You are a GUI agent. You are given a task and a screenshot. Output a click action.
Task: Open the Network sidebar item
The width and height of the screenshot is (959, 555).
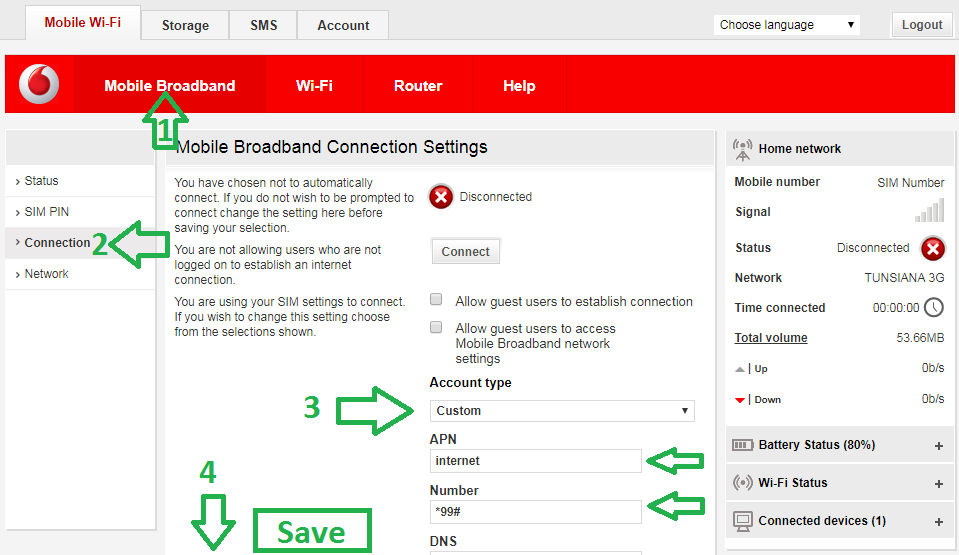pos(80,274)
